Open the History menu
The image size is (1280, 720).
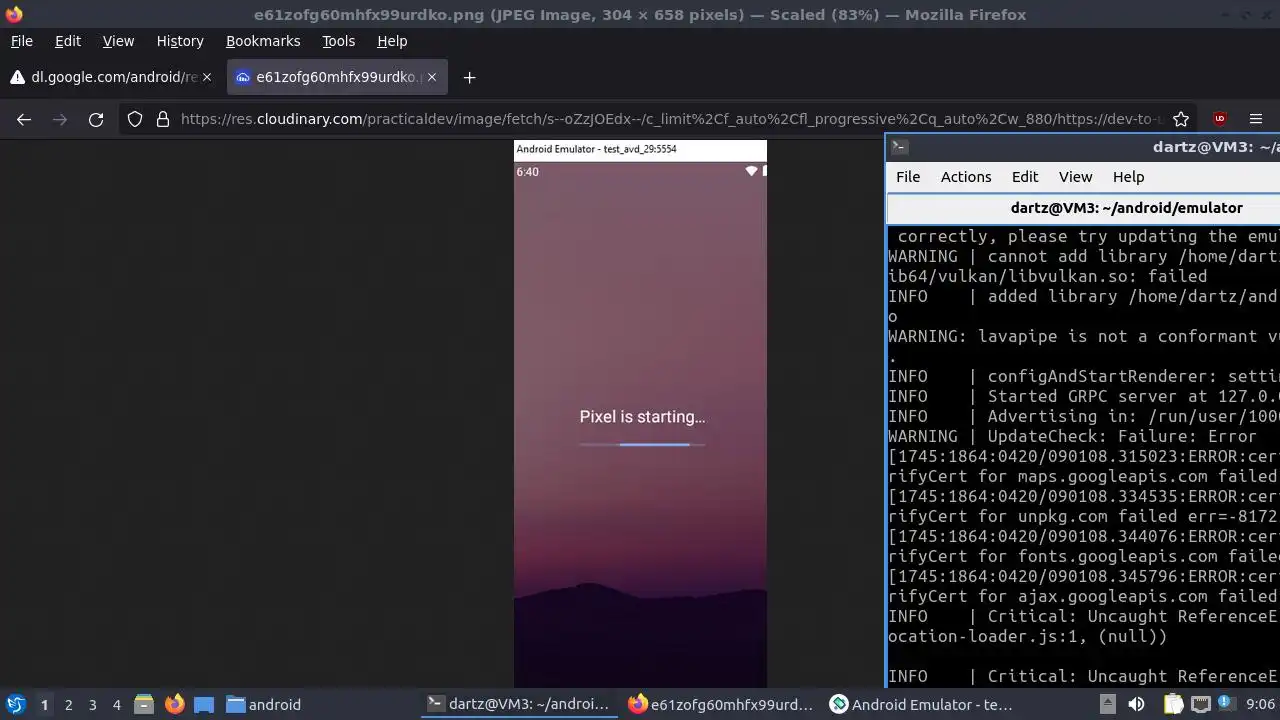[180, 41]
